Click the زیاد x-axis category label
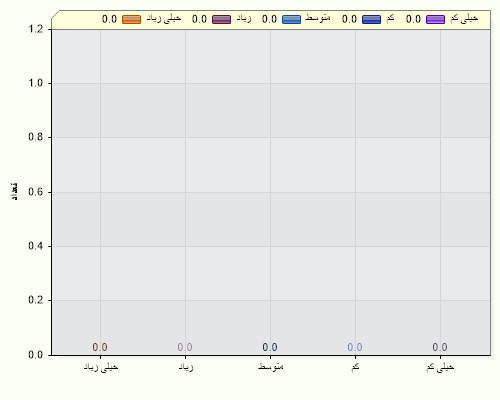Screen dimensions: 500x400 (x=186, y=367)
